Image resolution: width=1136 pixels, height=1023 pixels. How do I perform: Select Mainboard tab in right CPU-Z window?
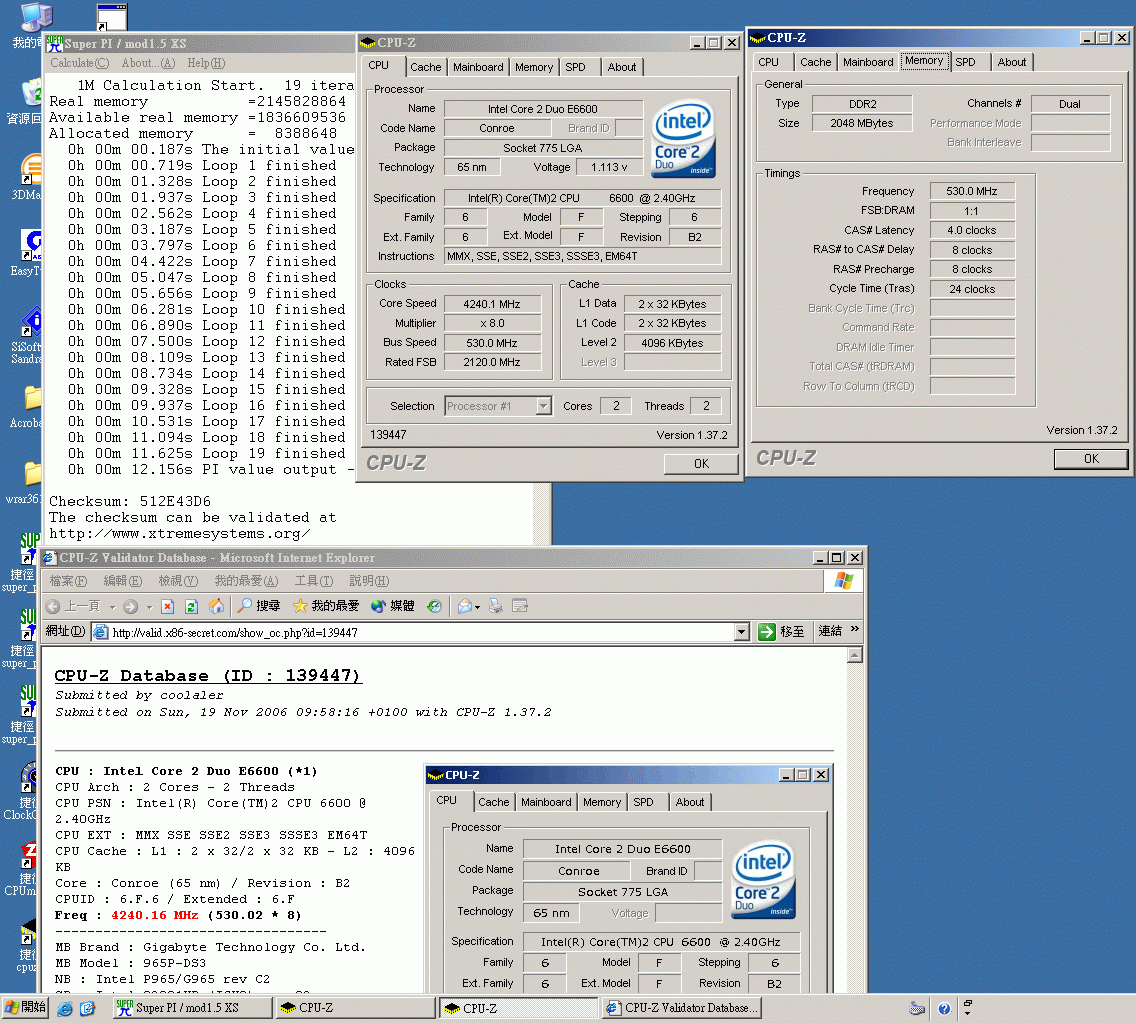[x=868, y=62]
